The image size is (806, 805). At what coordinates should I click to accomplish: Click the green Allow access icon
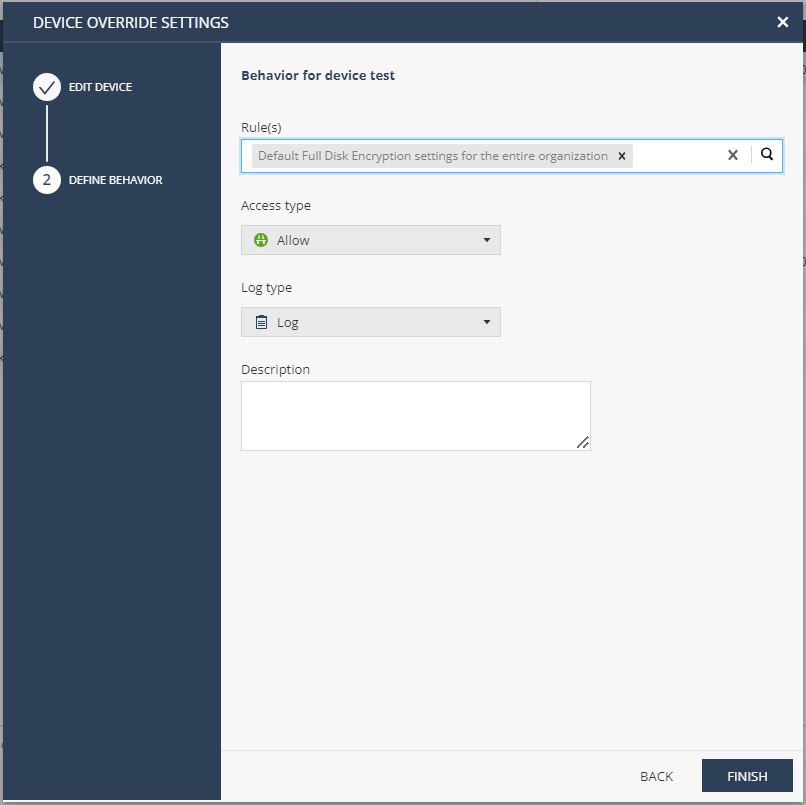(261, 240)
